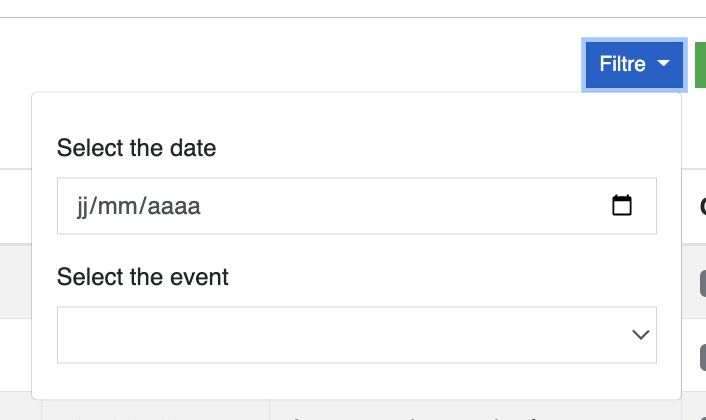The width and height of the screenshot is (706, 420).
Task: Click the shaded table row left of panel
Action: click(16, 281)
